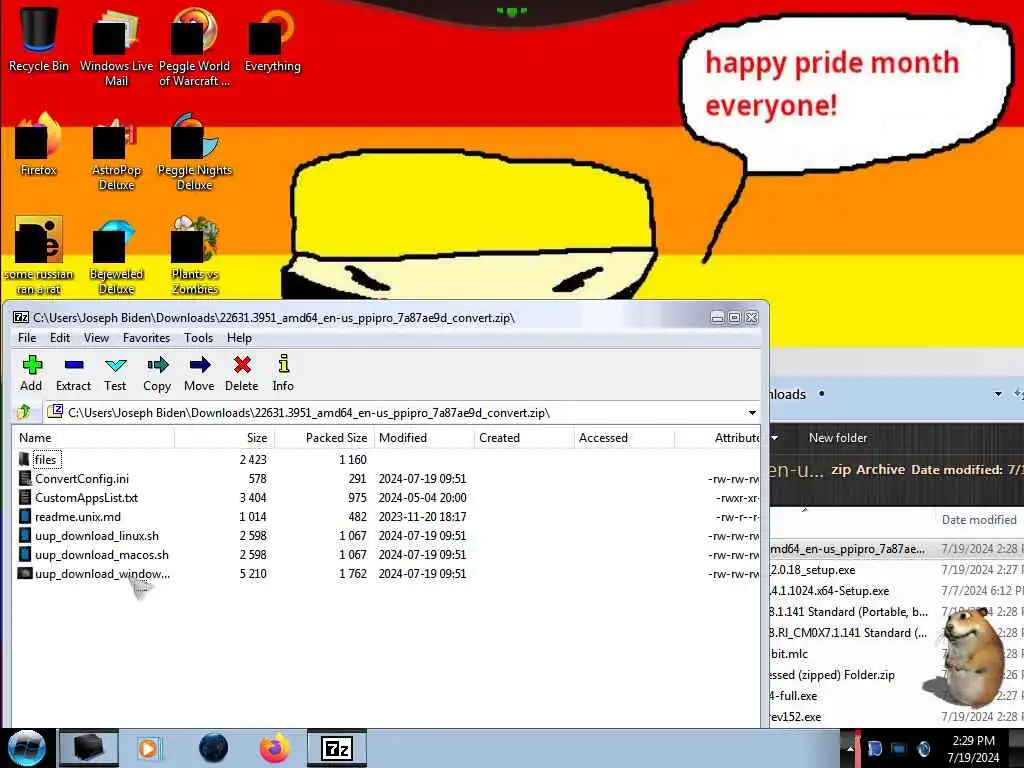
Task: Open the Help menu
Action: pyautogui.click(x=239, y=338)
